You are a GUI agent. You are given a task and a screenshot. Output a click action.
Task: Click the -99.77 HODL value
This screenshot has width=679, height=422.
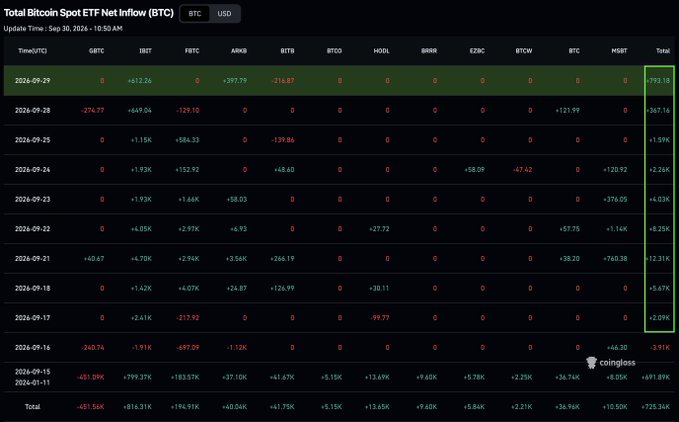[x=380, y=318]
